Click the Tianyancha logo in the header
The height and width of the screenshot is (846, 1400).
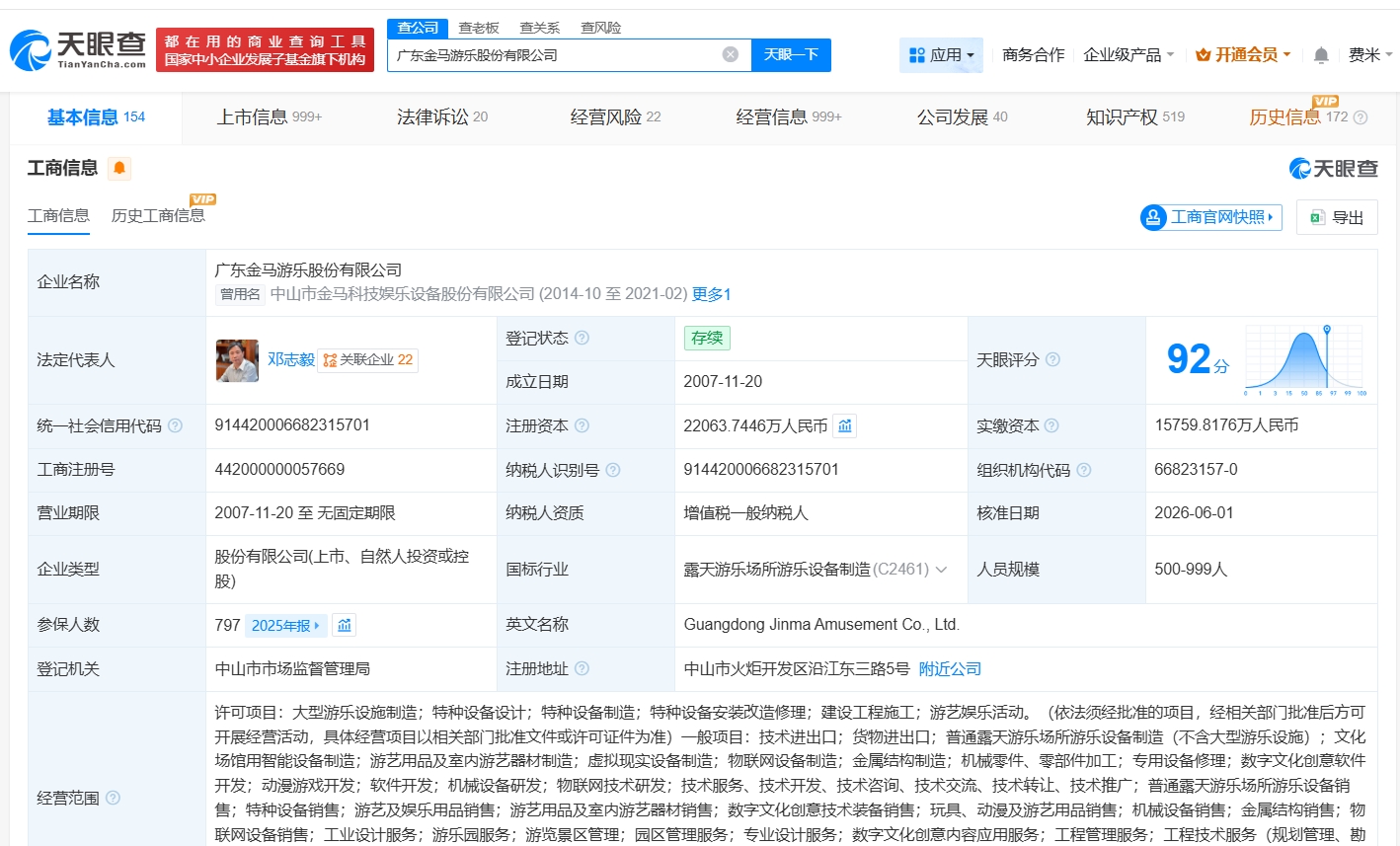78,49
